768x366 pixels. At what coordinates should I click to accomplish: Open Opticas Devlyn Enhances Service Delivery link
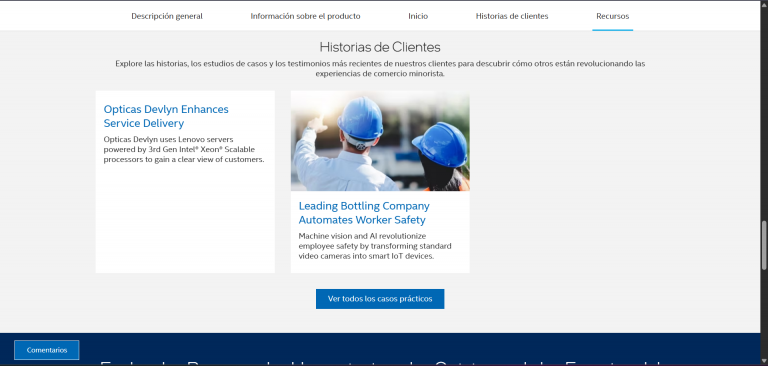click(x=166, y=116)
